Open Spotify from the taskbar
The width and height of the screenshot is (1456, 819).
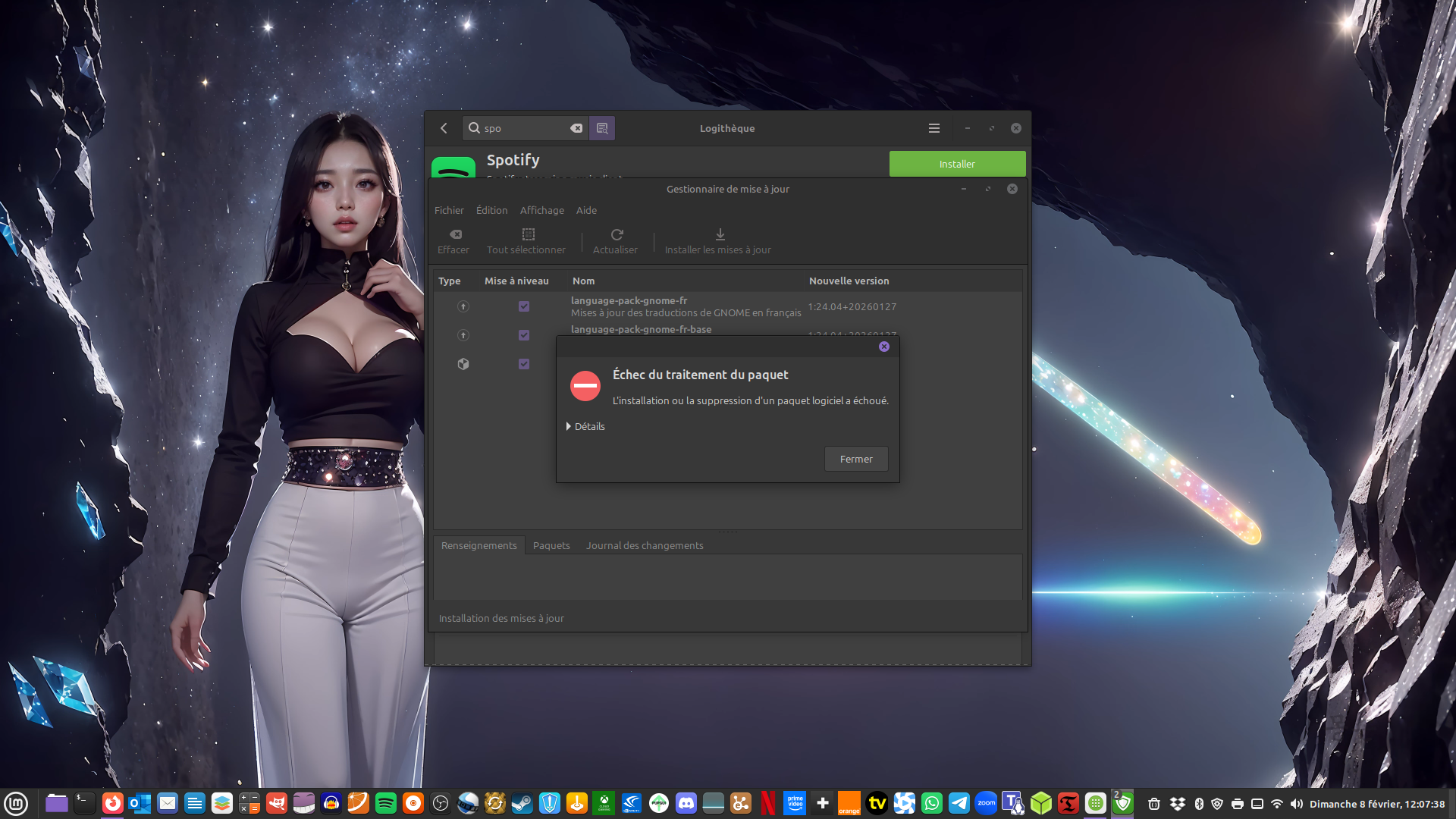pos(385,803)
